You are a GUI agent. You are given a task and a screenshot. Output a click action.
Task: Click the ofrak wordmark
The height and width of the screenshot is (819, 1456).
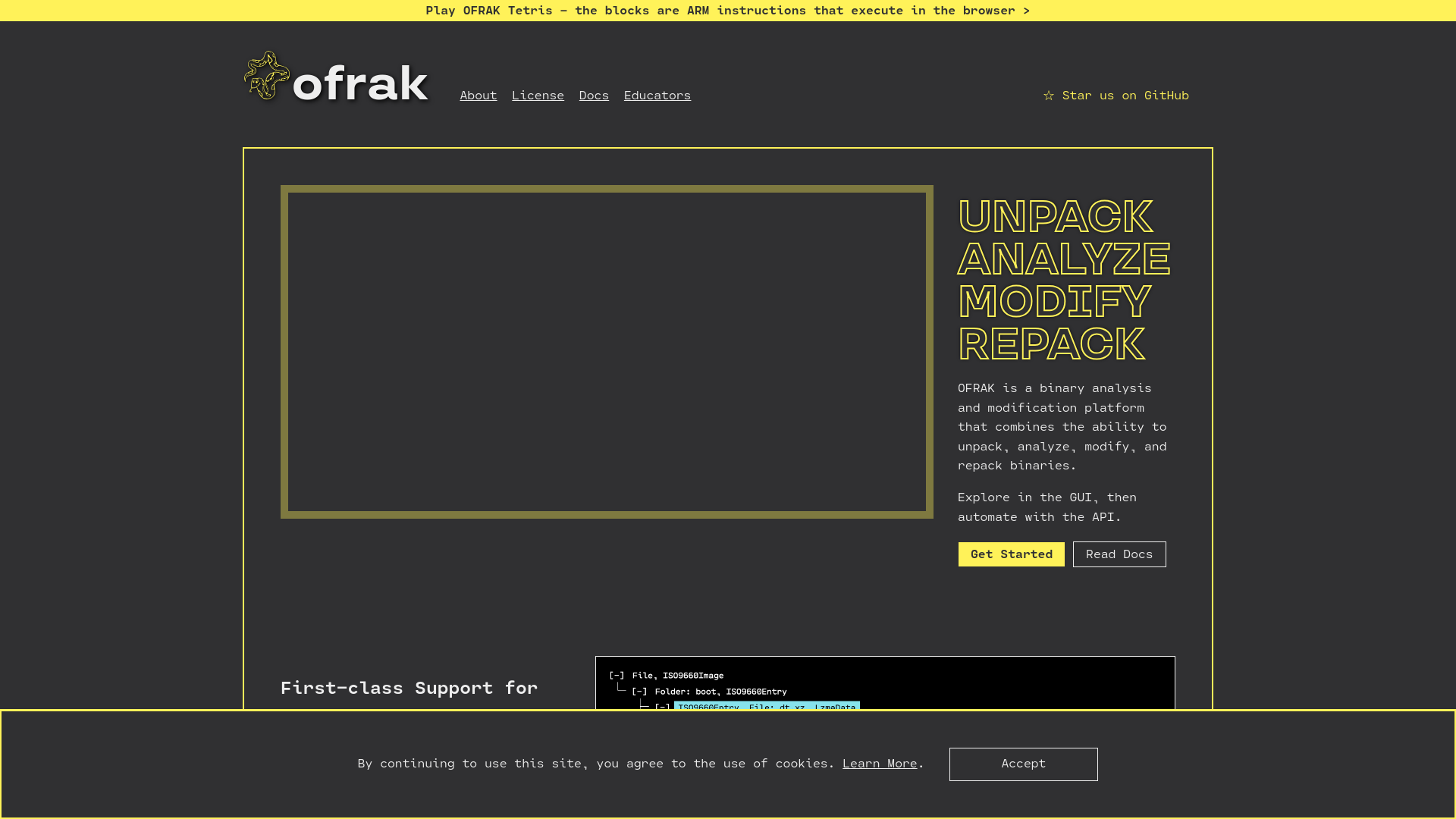point(360,83)
